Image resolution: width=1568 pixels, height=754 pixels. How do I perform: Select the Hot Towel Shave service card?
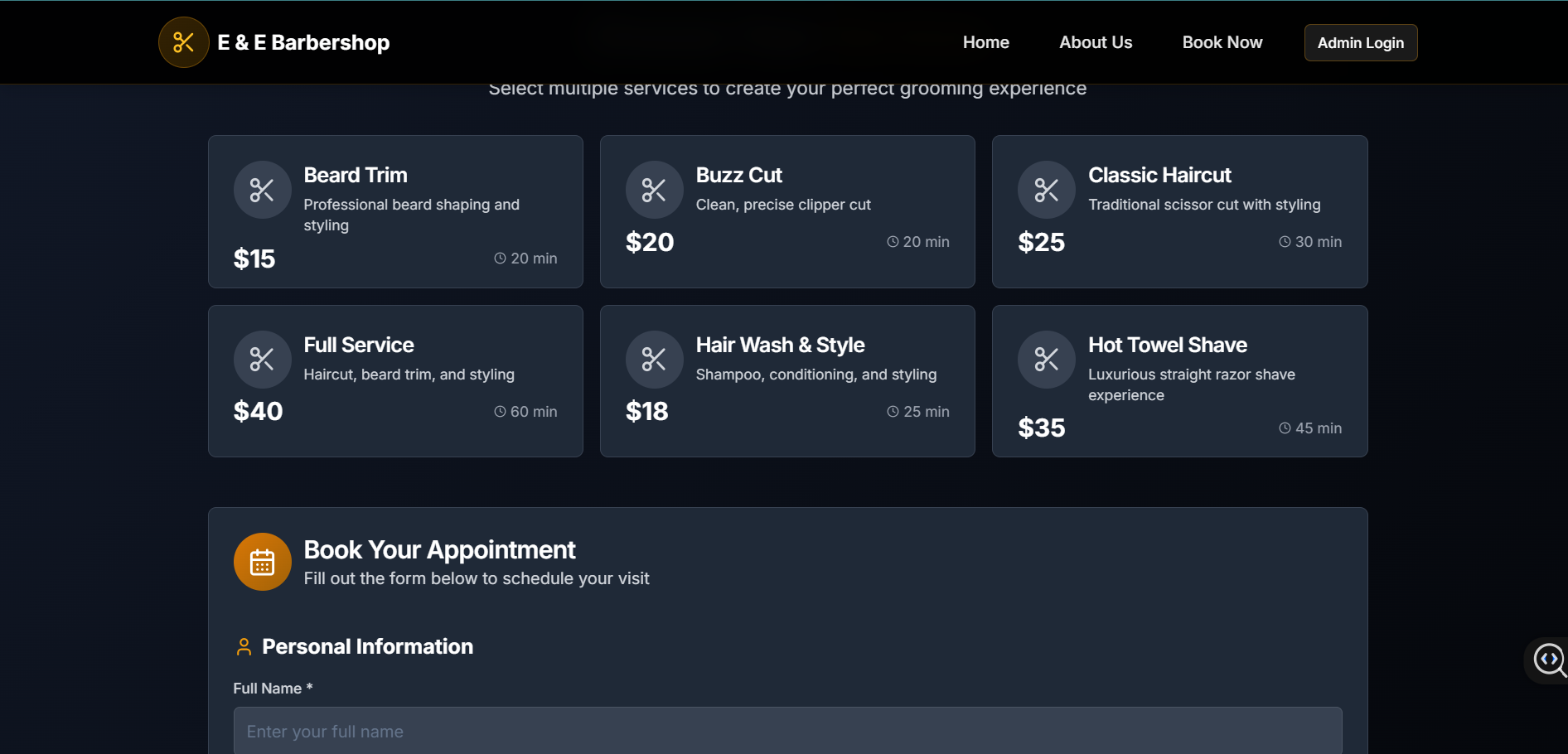coord(1179,381)
